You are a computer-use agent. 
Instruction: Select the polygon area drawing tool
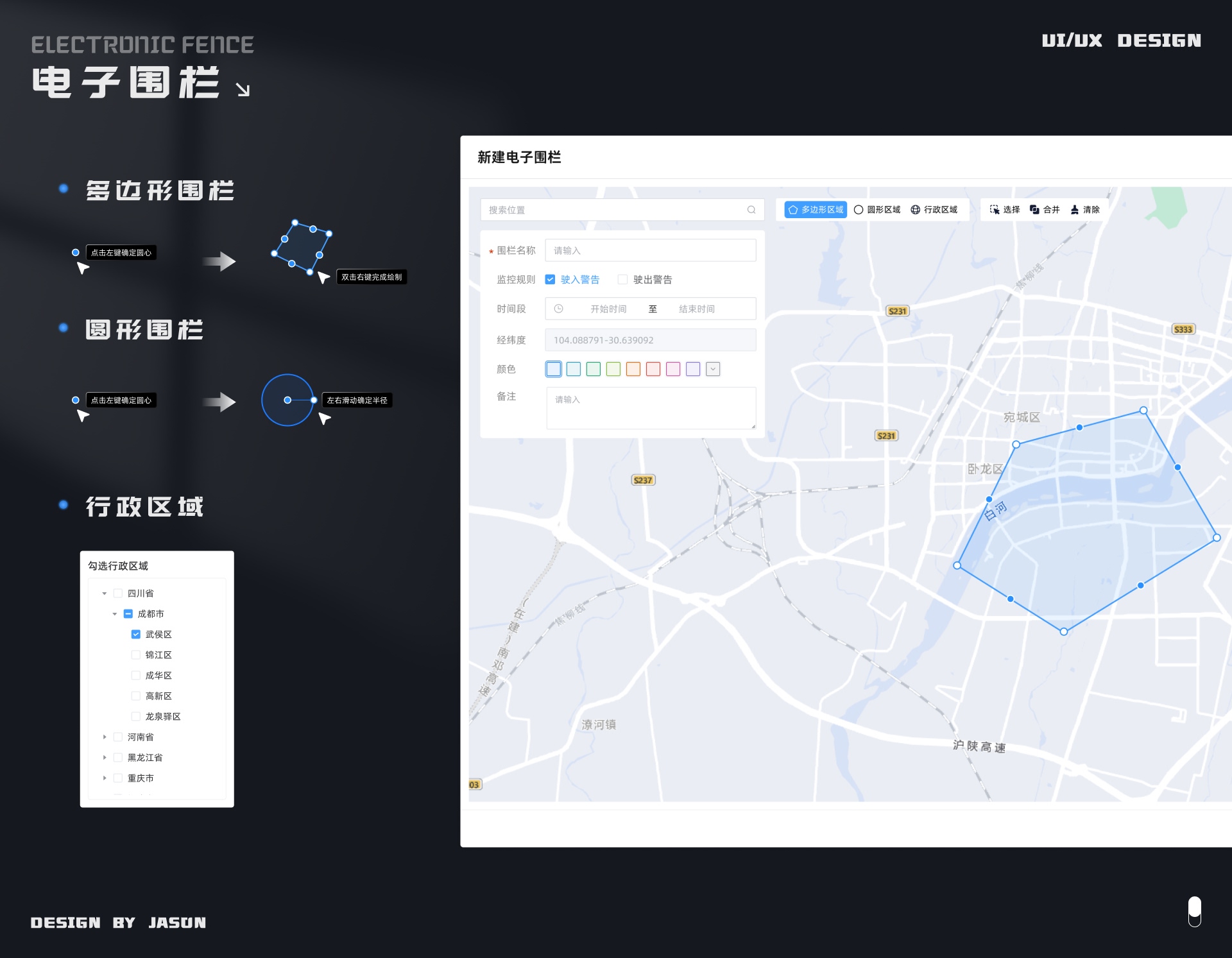click(816, 210)
